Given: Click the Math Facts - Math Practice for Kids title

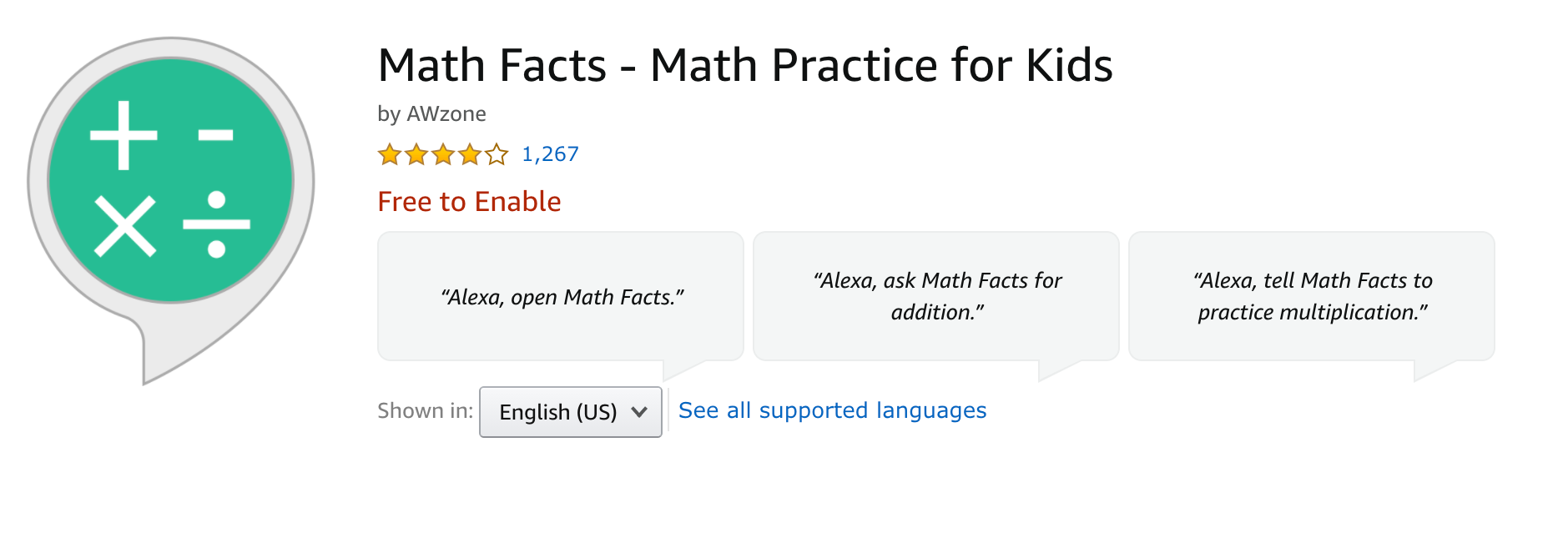Looking at the screenshot, I should tap(744, 65).
